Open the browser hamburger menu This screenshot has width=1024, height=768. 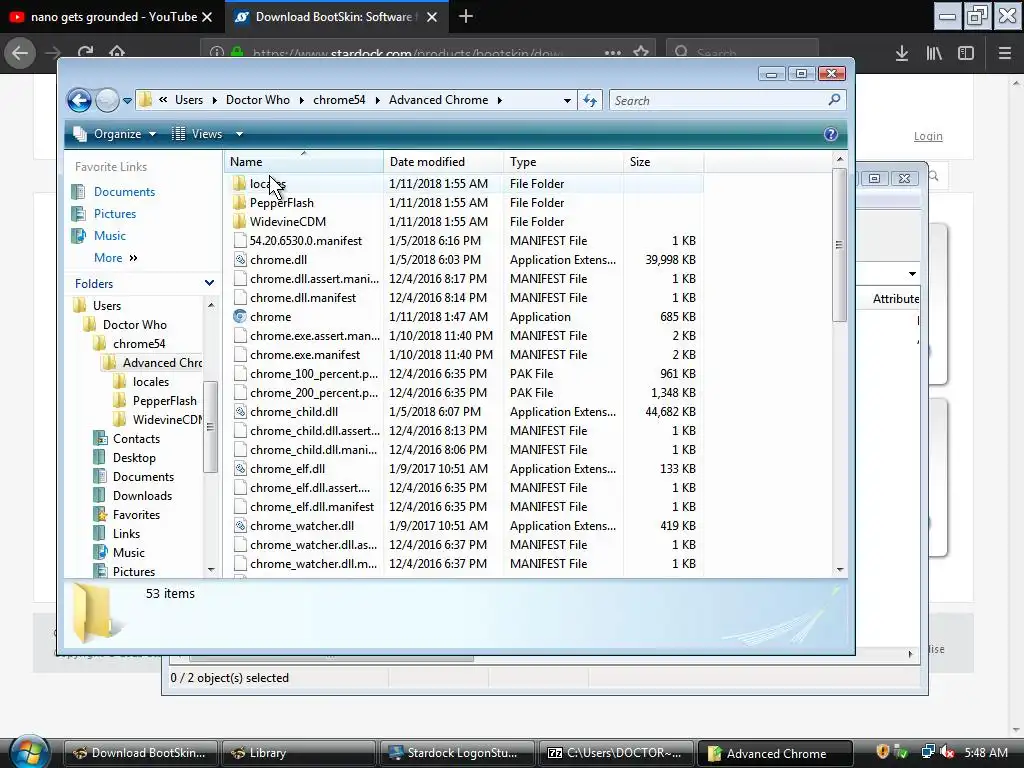click(1005, 53)
